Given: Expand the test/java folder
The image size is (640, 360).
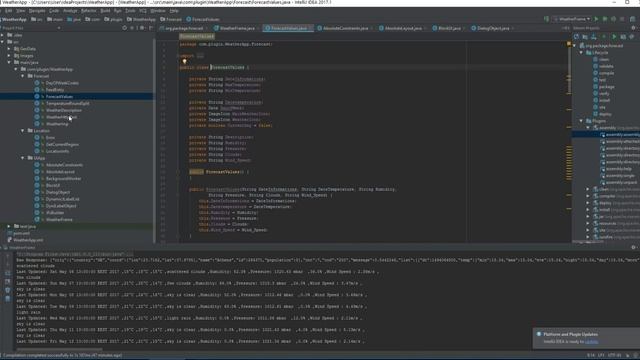Looking at the screenshot, I should [x=9, y=226].
